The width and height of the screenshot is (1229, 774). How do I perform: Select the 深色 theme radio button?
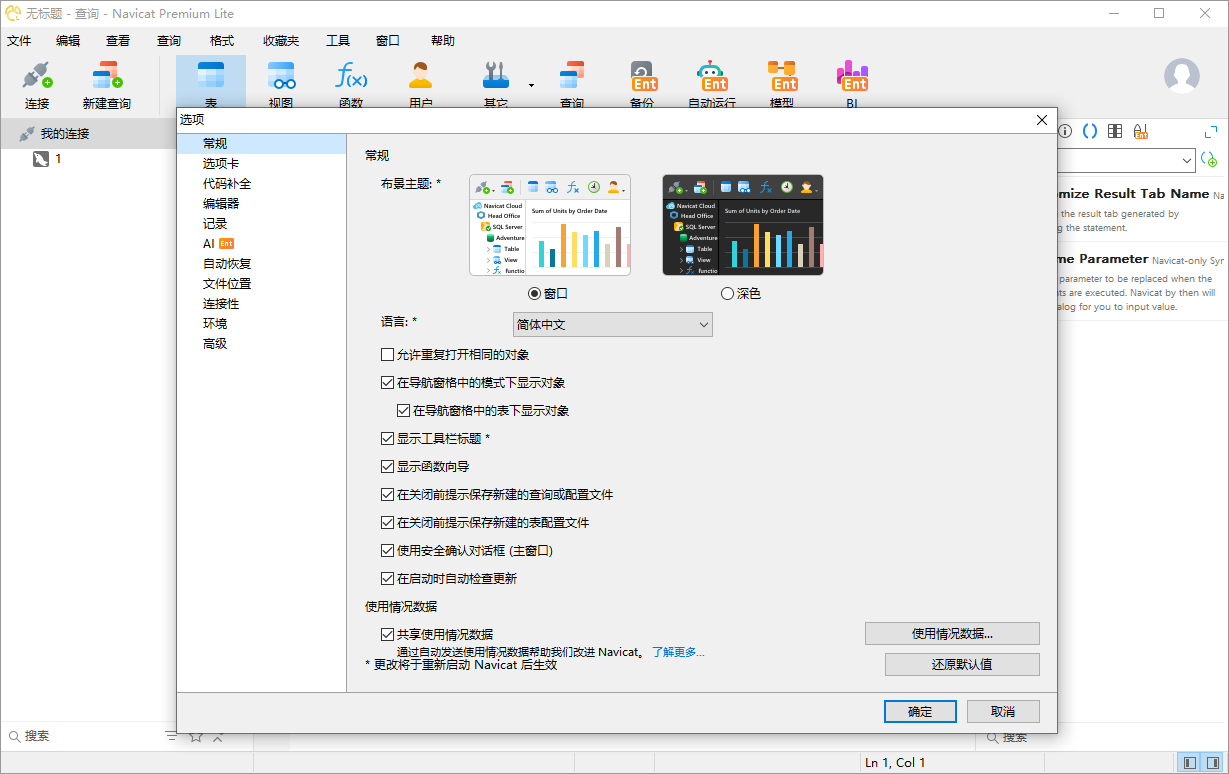(729, 292)
